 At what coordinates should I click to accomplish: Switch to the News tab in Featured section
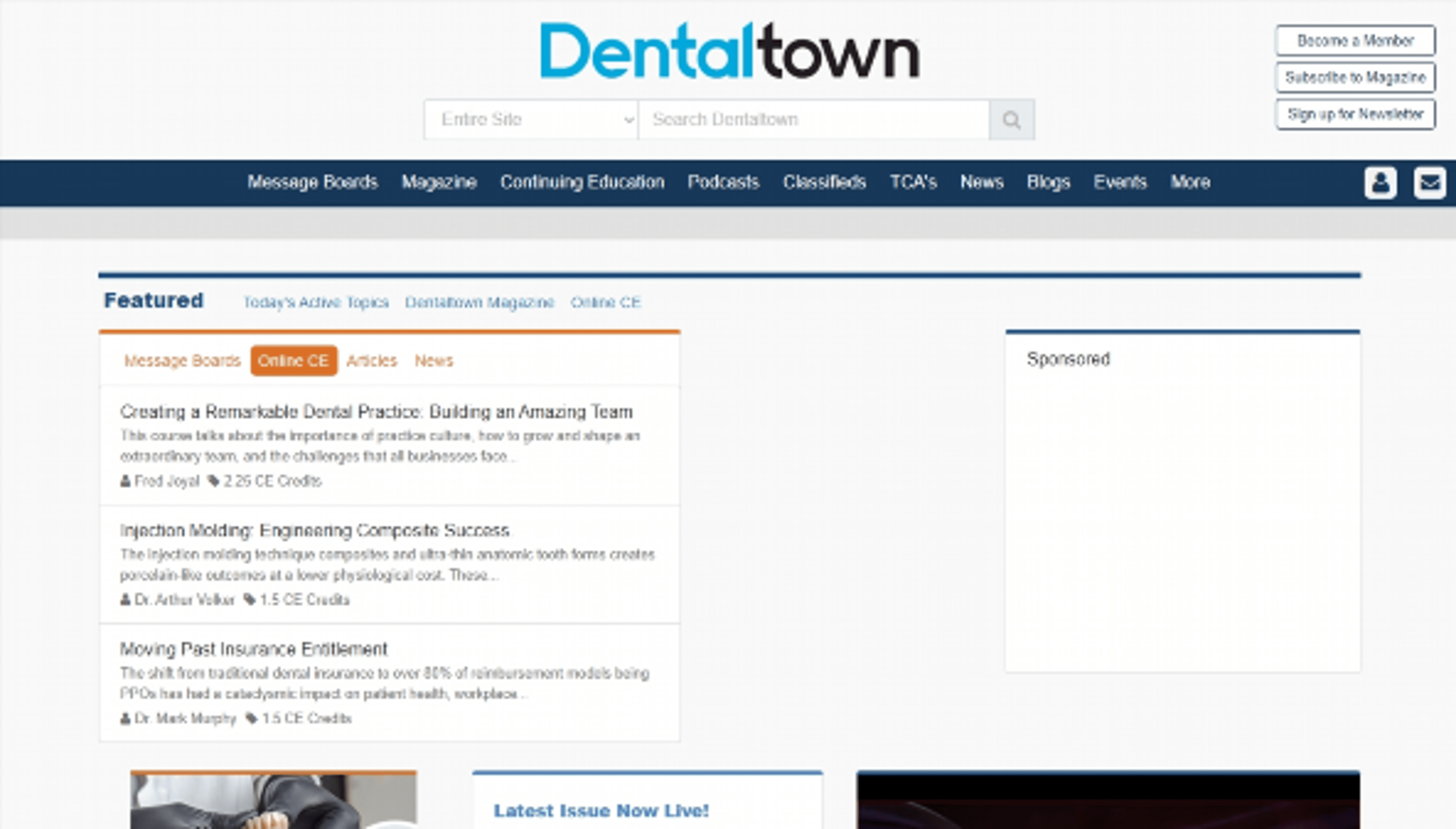(x=434, y=360)
